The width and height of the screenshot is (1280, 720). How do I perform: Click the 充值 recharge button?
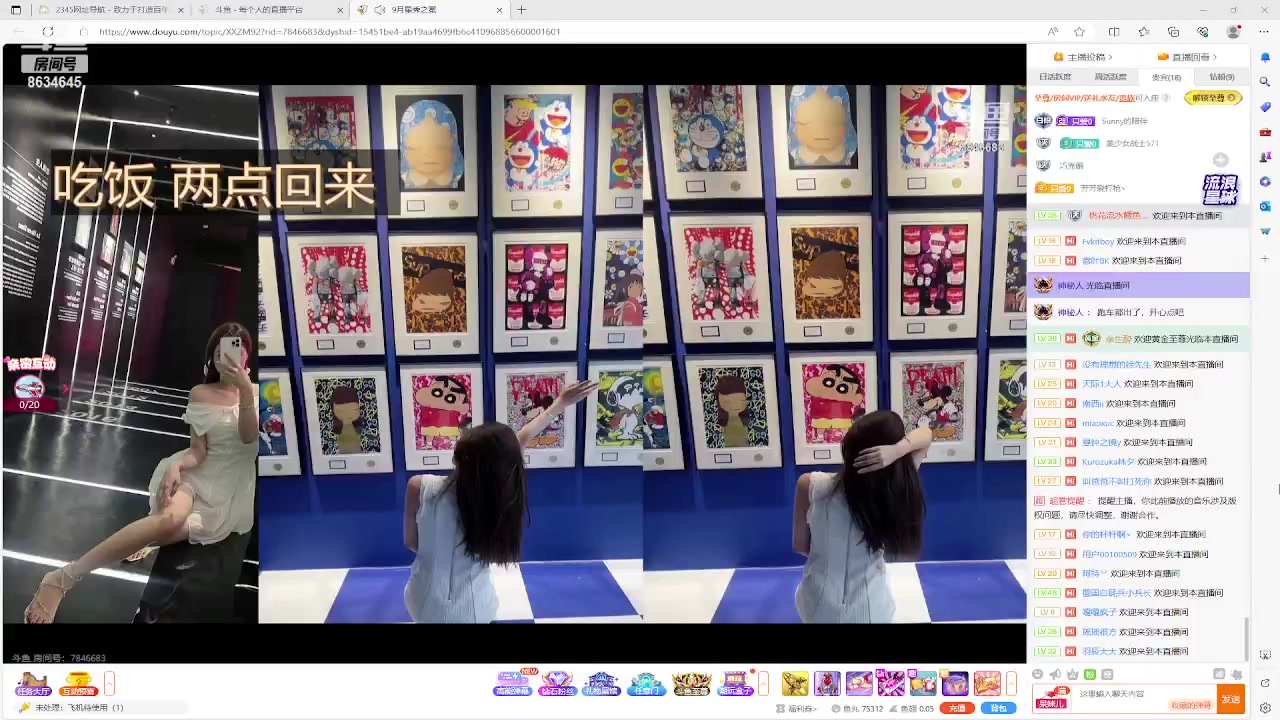pyautogui.click(x=957, y=708)
